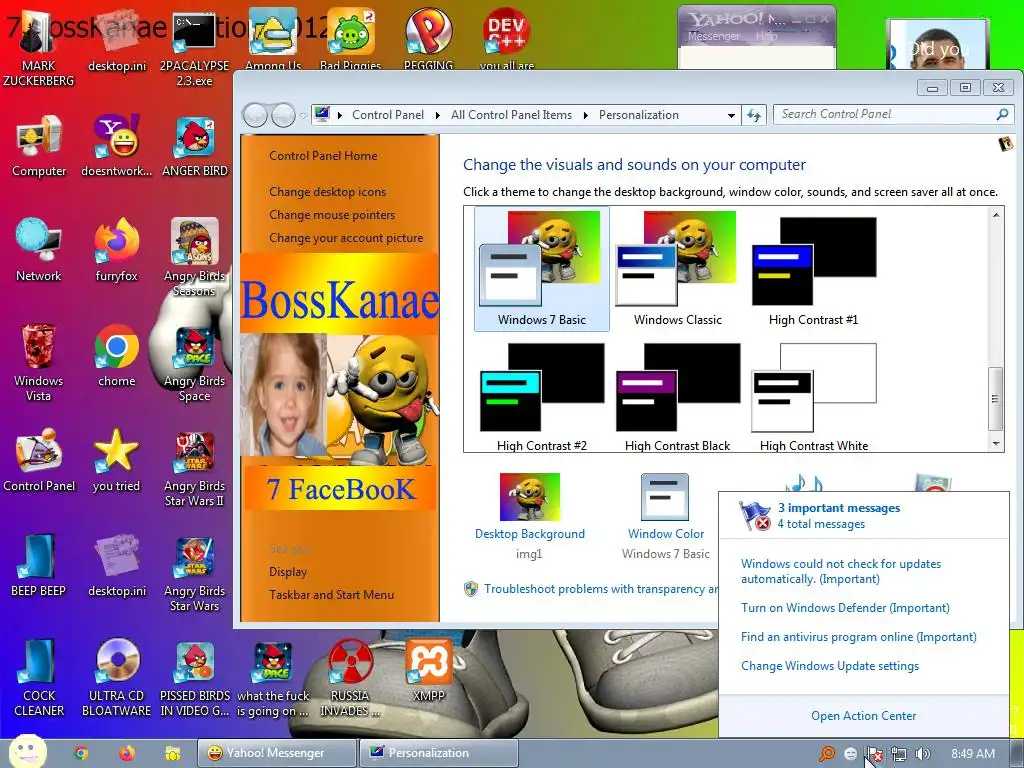The height and width of the screenshot is (768, 1024).
Task: Click the network tray icon
Action: (x=899, y=754)
